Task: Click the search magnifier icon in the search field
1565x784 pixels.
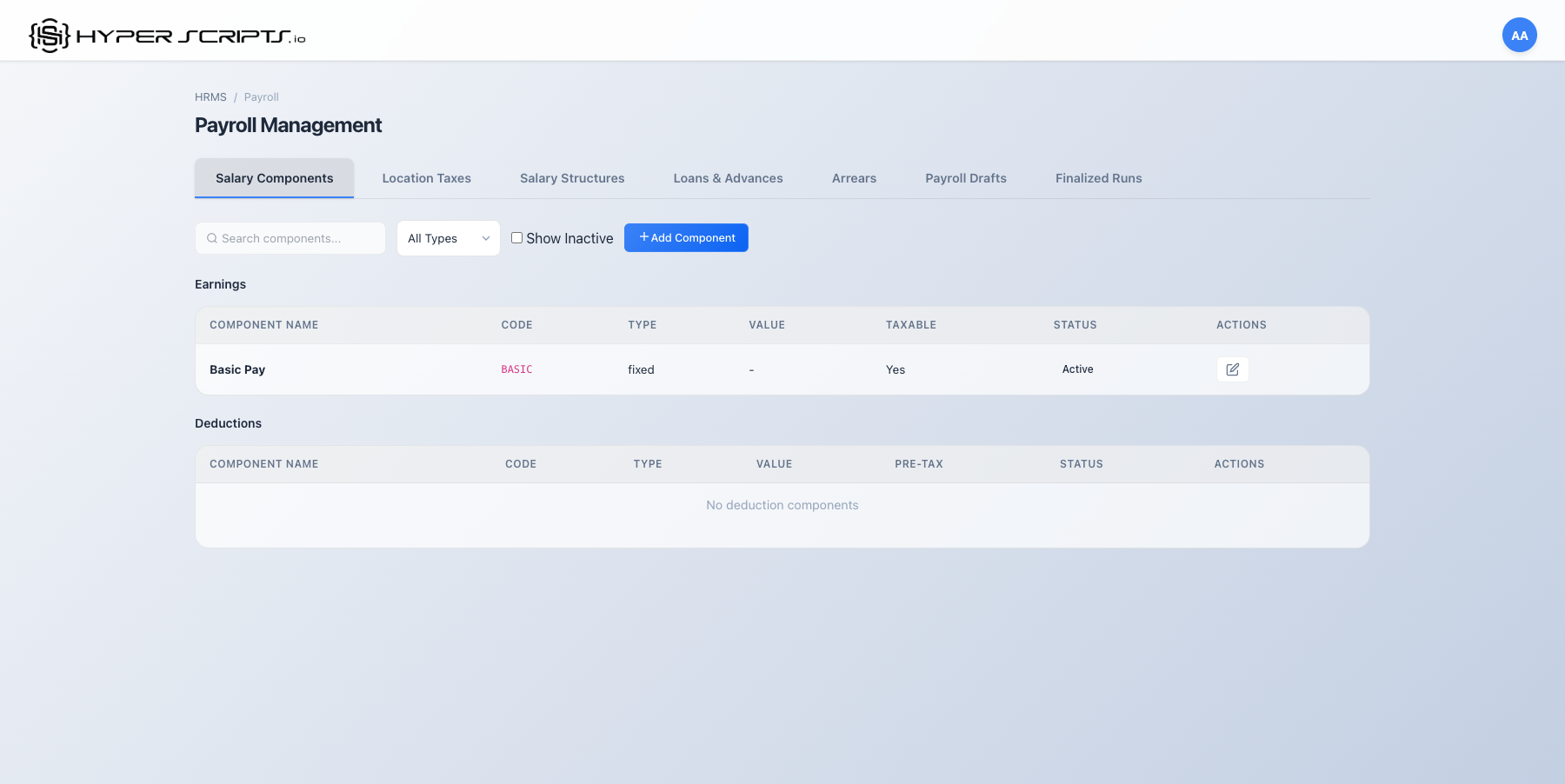Action: [x=212, y=237]
